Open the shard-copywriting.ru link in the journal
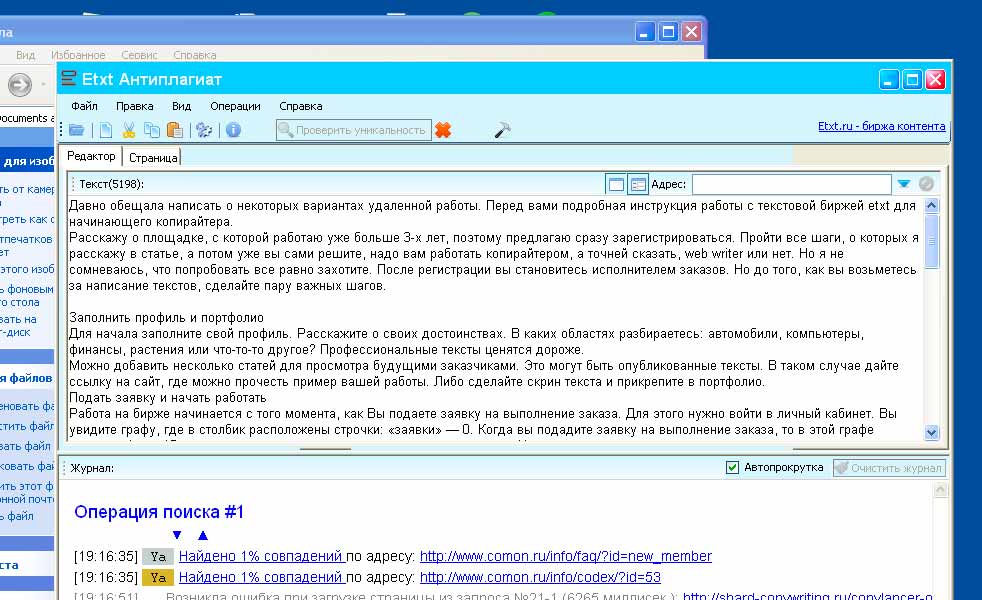The width and height of the screenshot is (982, 600). point(808,596)
